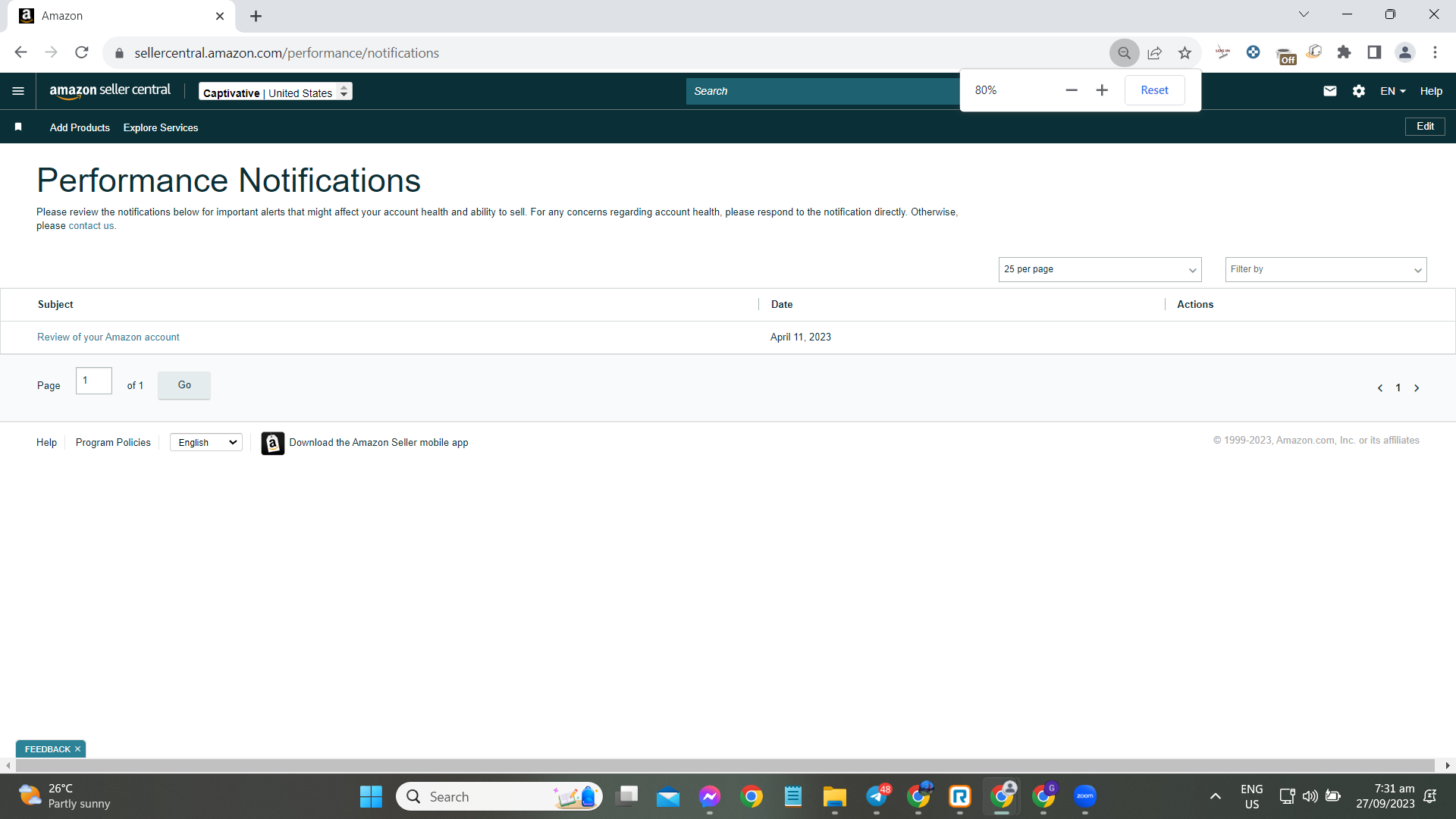Go to next page arrow
Viewport: 1456px width, 819px height.
[1417, 388]
